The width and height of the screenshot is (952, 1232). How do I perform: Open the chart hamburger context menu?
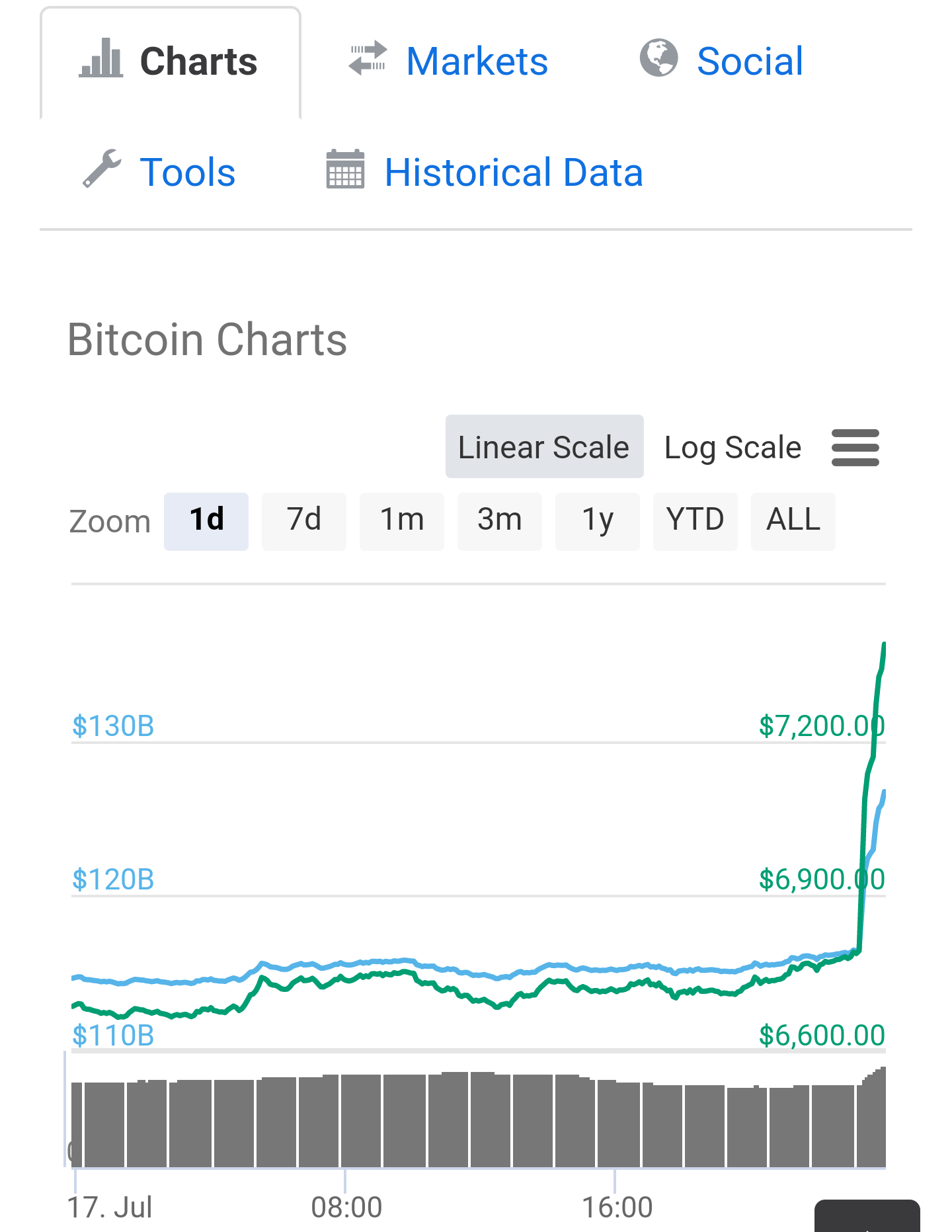(855, 448)
